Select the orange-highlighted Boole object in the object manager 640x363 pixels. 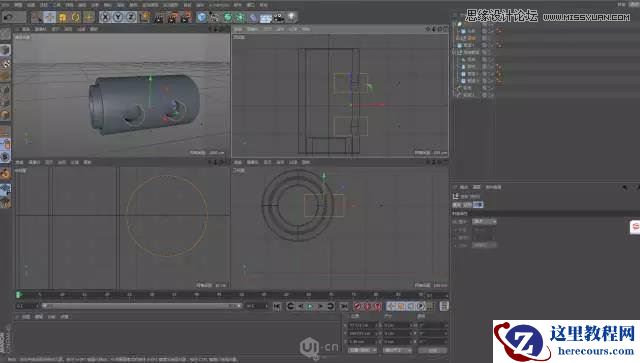pyautogui.click(x=471, y=38)
